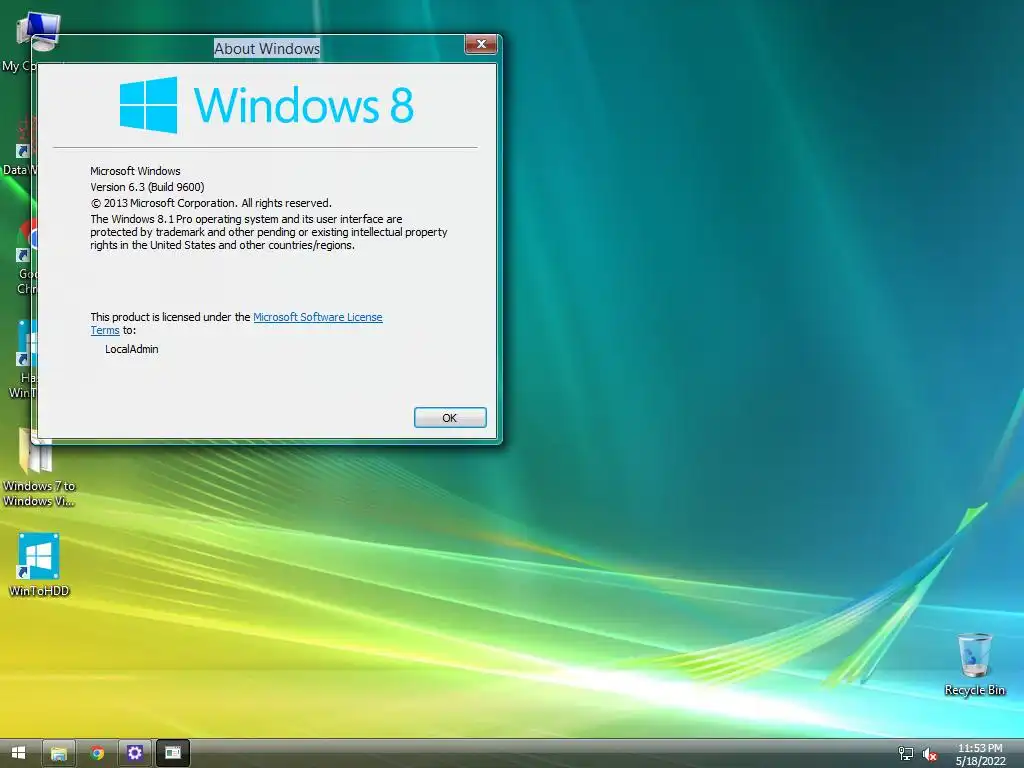
Task: Launch Google Chrome from the taskbar
Action: pos(97,753)
